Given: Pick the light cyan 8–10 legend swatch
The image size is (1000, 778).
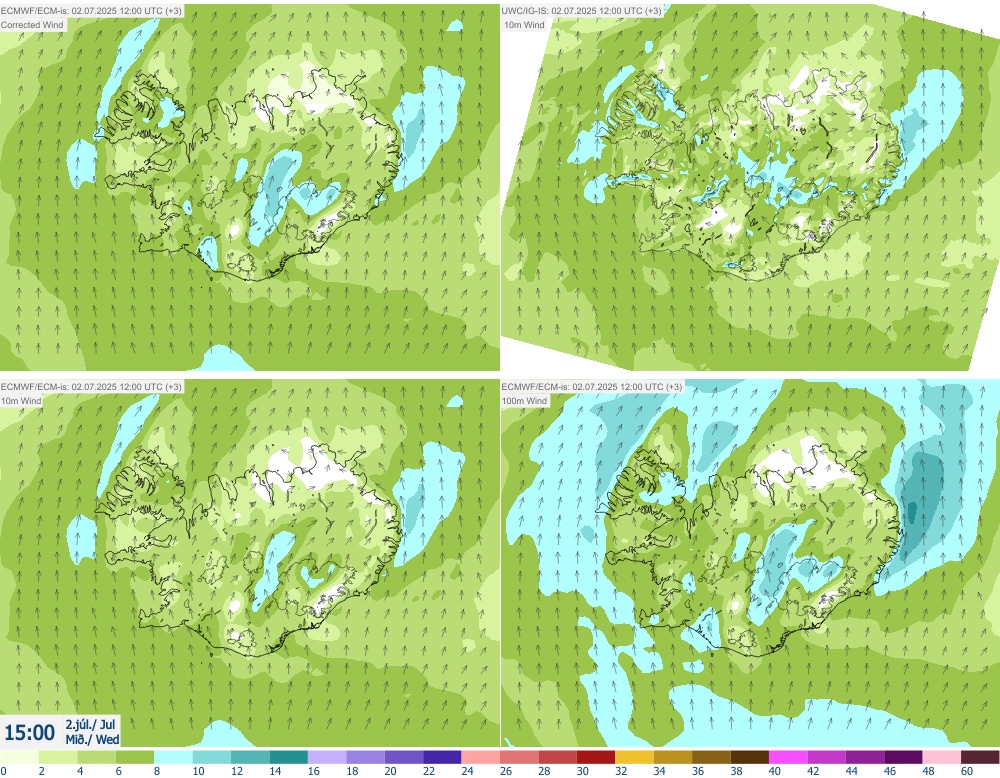Looking at the screenshot, I should tap(173, 757).
